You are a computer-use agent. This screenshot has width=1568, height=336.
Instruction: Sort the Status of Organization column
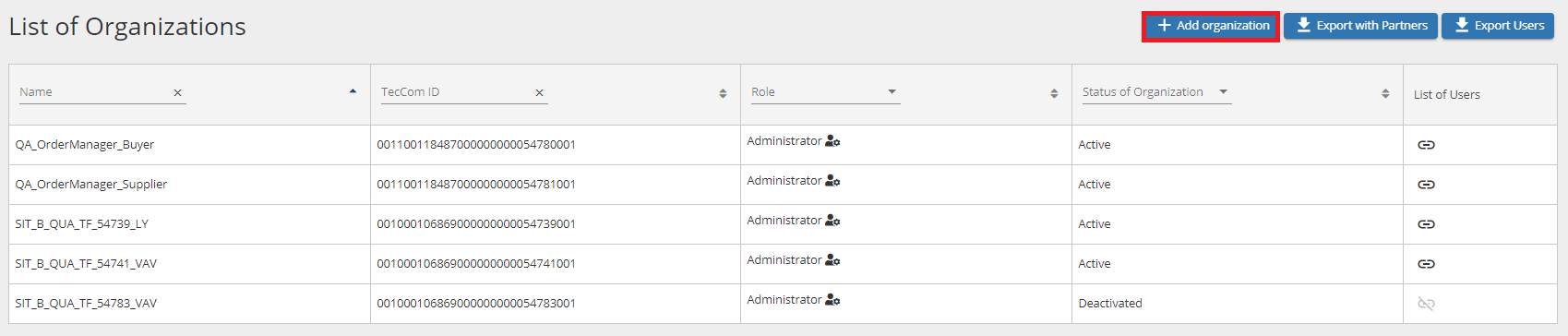click(x=1385, y=93)
